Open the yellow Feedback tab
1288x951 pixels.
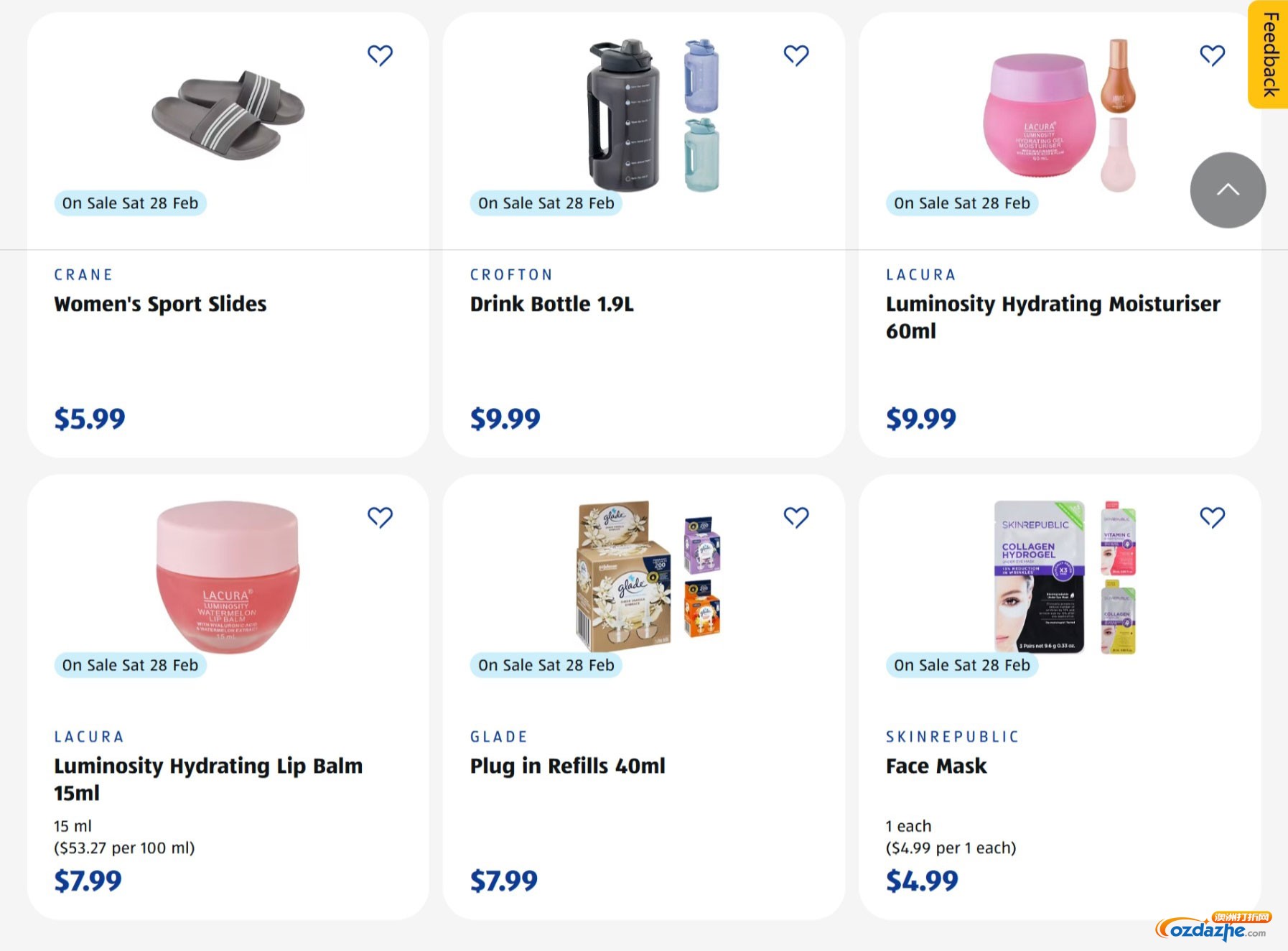(1269, 55)
